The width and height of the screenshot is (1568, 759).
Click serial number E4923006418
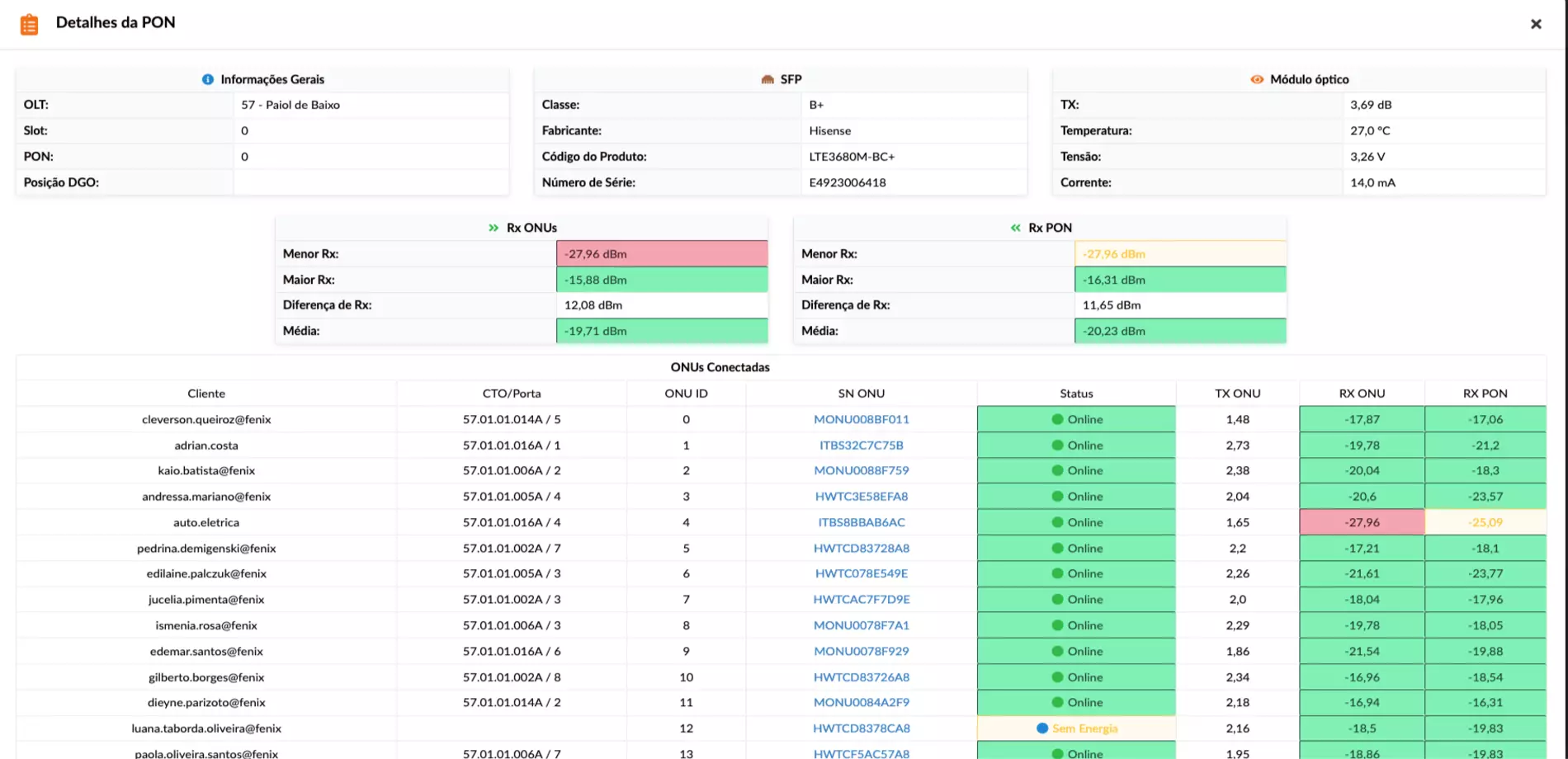(848, 182)
